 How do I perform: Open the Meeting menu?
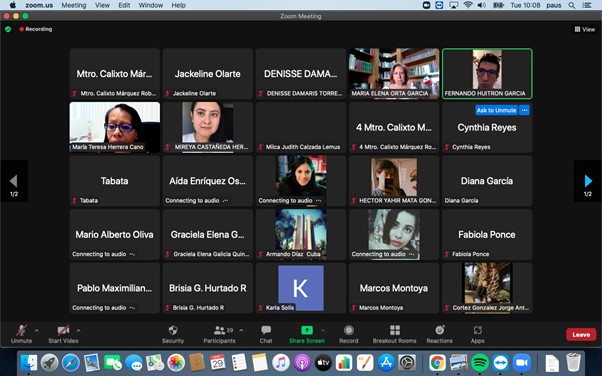pyautogui.click(x=74, y=5)
